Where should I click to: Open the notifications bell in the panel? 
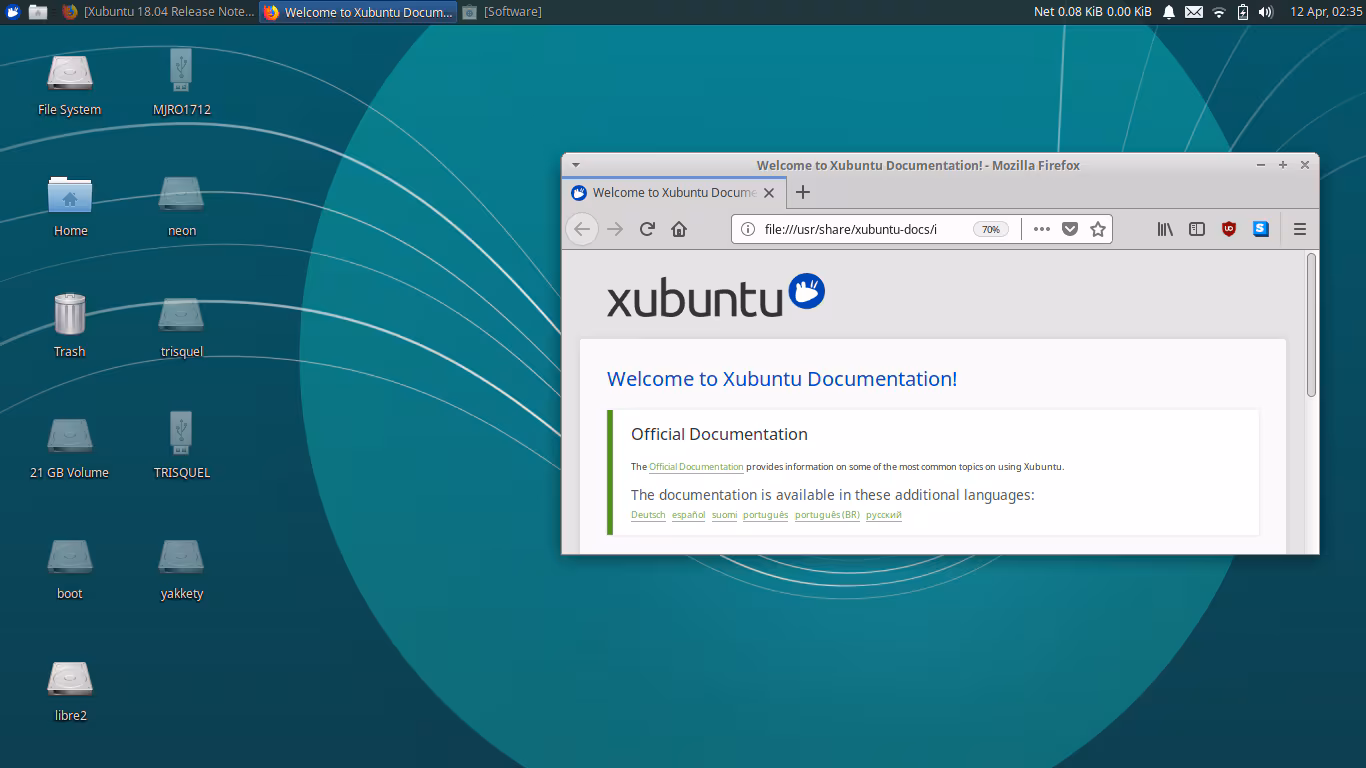[1168, 12]
